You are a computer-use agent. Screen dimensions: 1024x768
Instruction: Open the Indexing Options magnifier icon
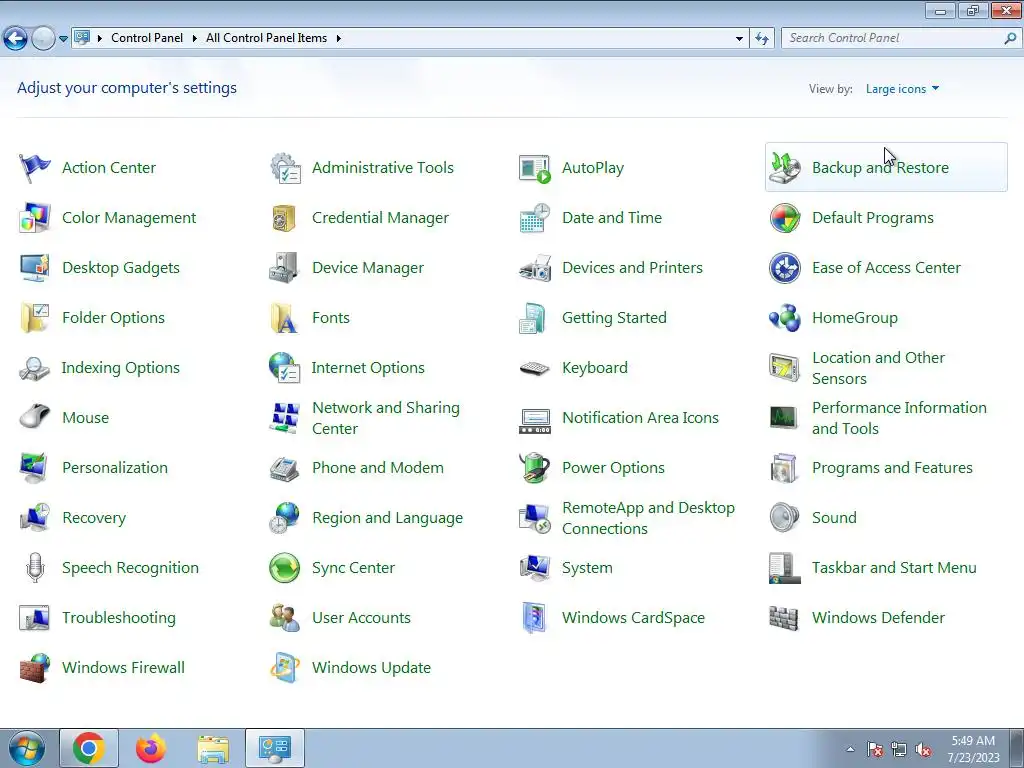(34, 368)
